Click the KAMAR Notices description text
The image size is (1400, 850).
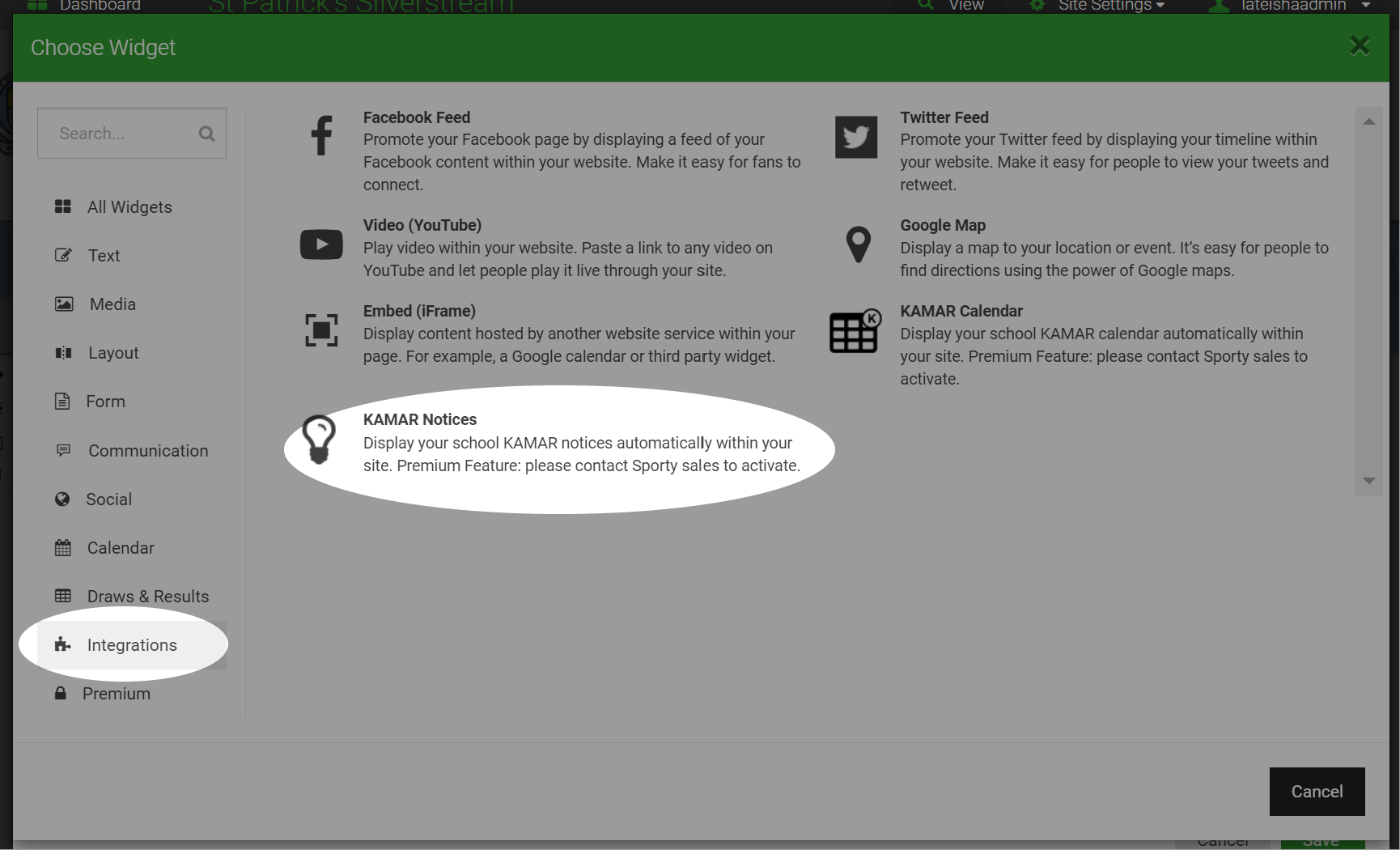(582, 454)
